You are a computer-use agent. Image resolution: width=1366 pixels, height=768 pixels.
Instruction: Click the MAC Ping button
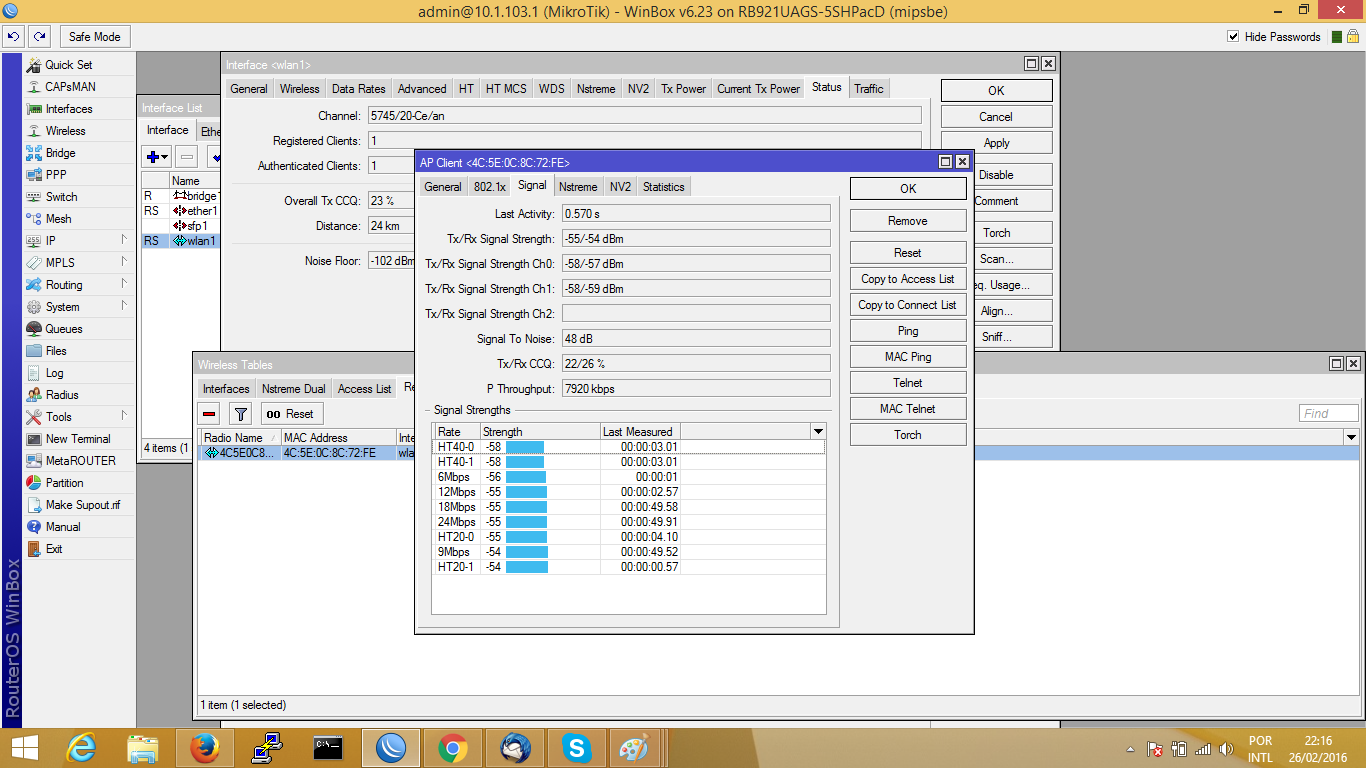[908, 357]
